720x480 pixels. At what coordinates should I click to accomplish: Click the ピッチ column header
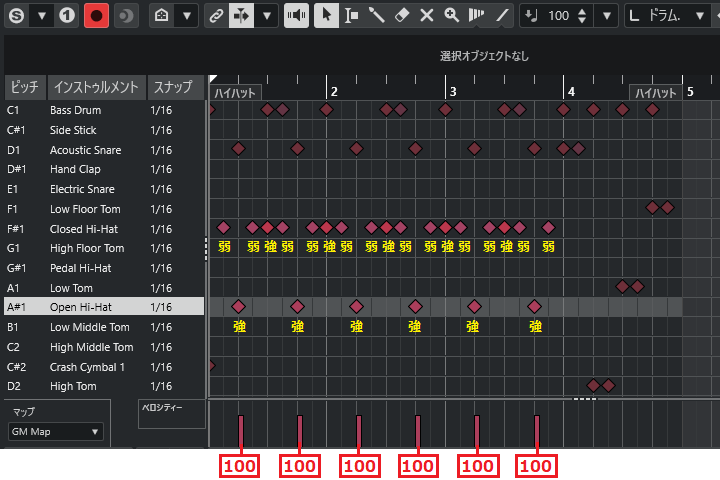click(25, 87)
